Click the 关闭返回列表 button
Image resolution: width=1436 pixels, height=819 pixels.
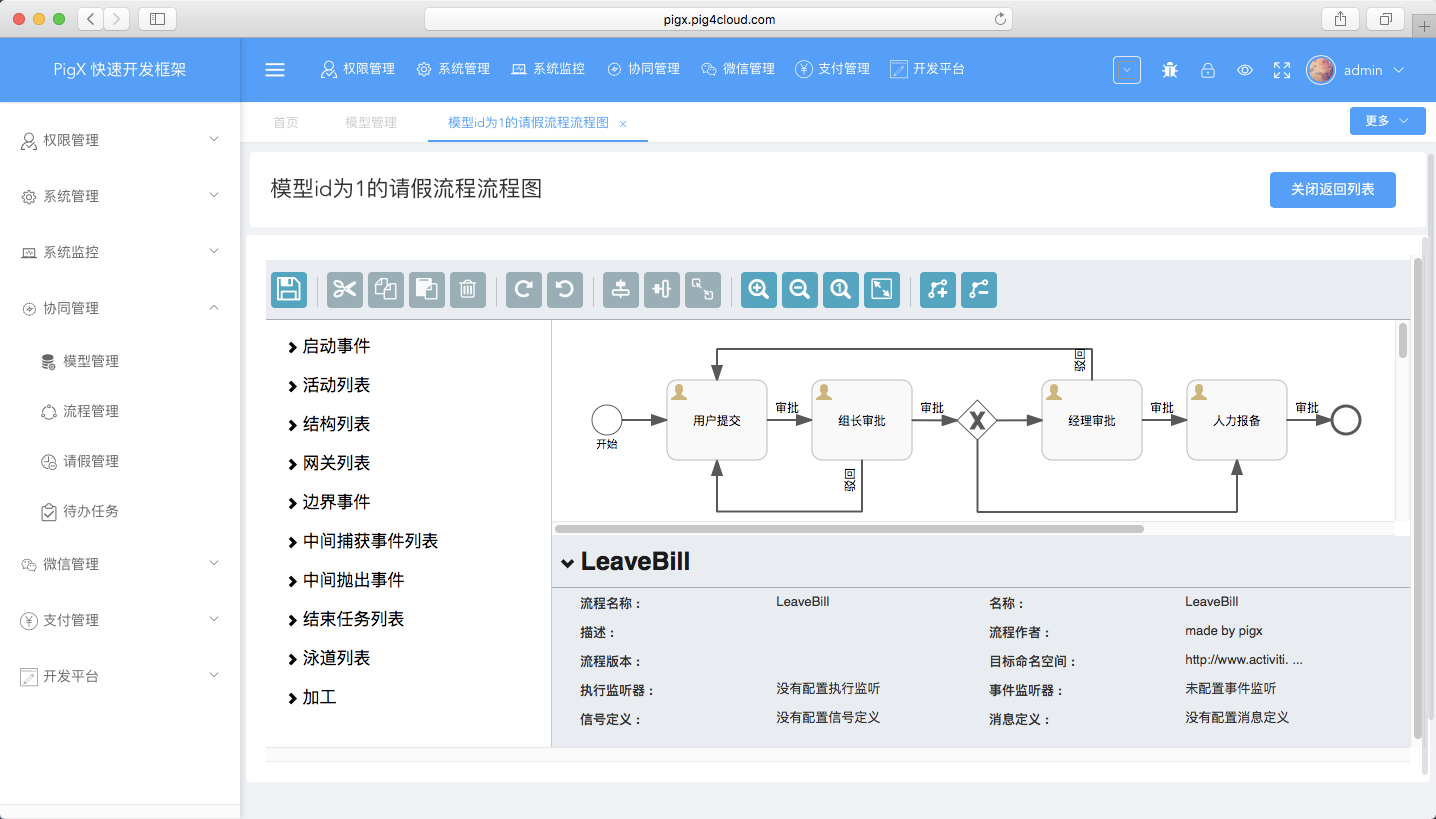(x=1333, y=189)
